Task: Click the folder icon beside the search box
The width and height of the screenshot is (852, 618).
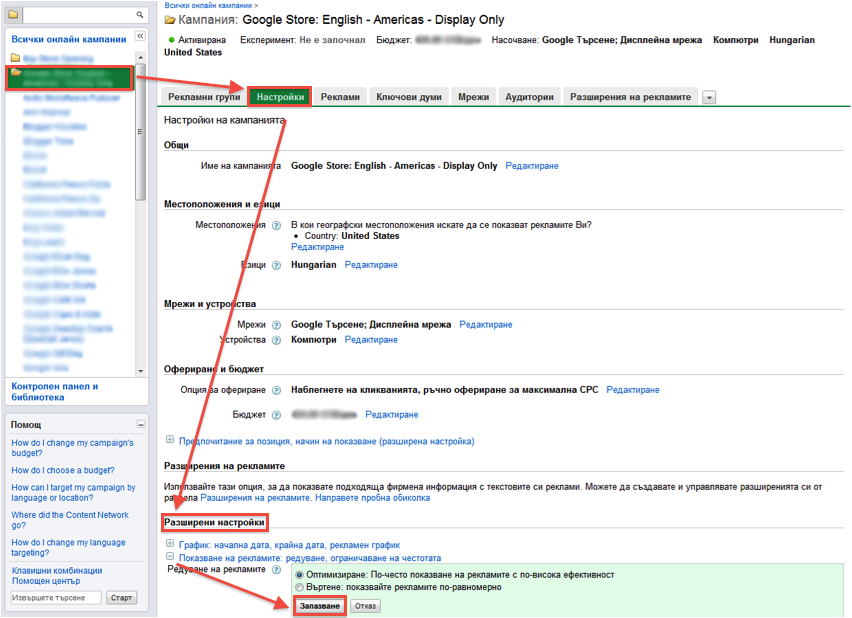Action: (13, 15)
